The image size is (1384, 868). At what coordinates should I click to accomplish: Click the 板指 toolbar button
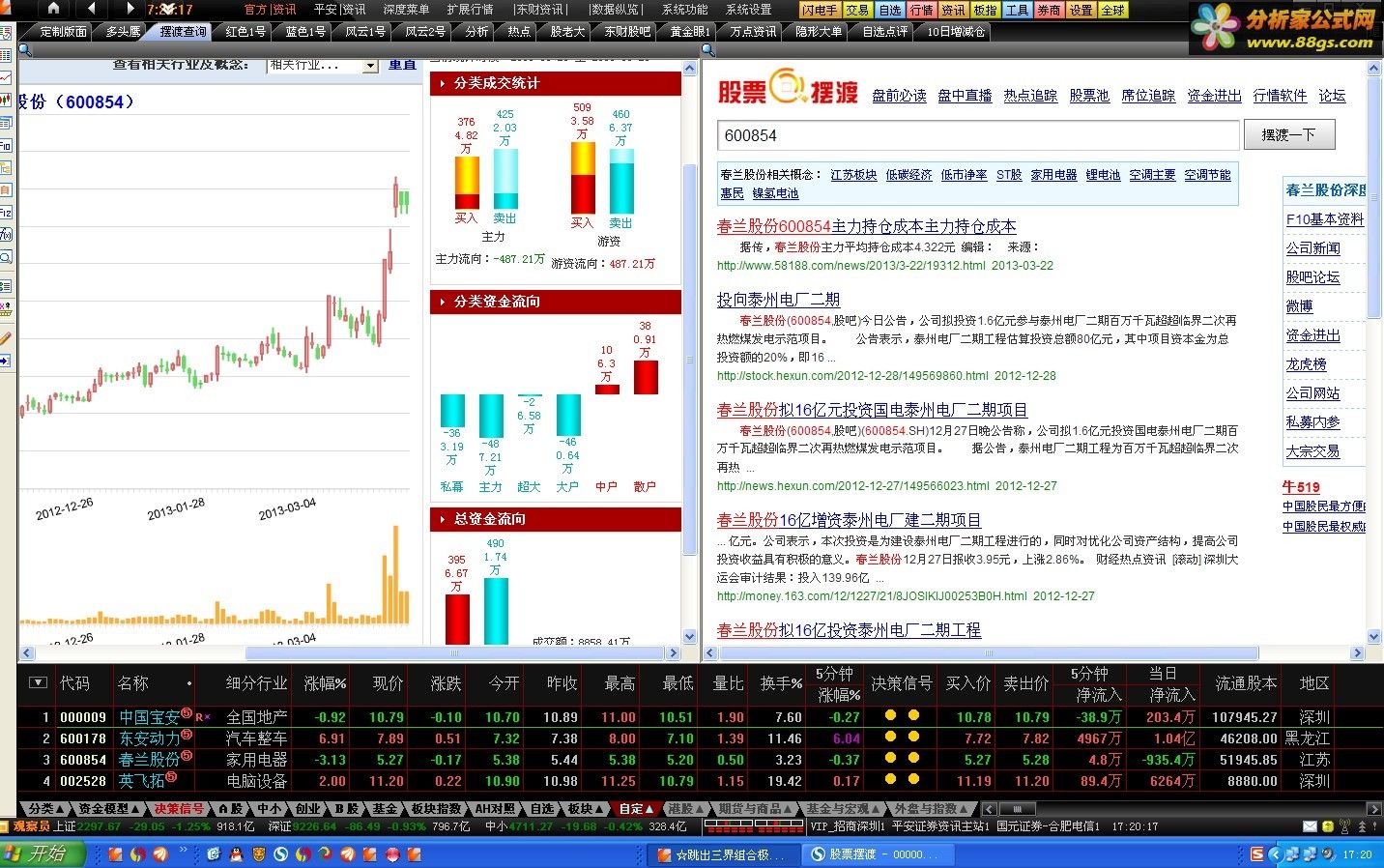985,10
